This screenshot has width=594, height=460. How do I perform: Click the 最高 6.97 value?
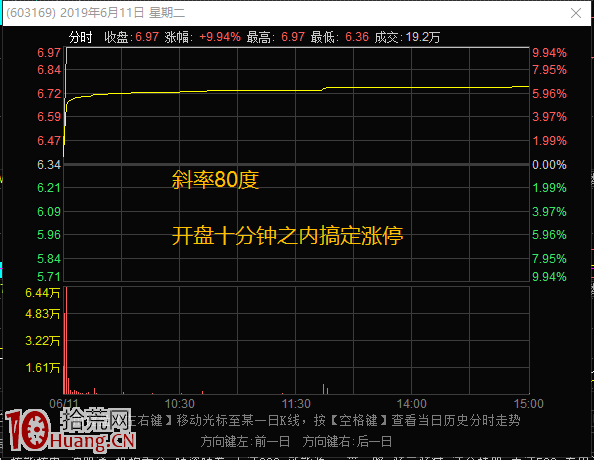pyautogui.click(x=293, y=37)
